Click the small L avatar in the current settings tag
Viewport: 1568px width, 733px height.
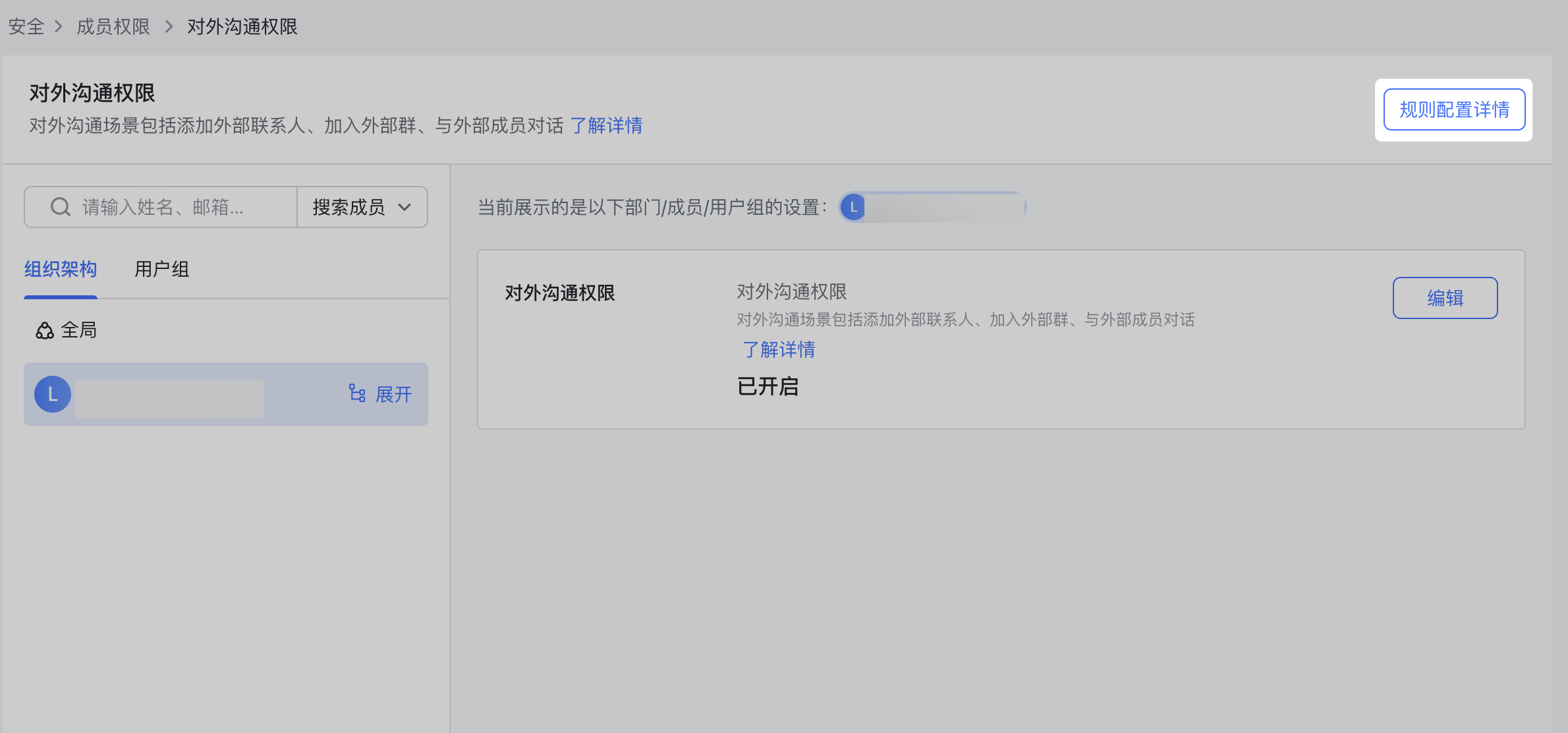[853, 207]
